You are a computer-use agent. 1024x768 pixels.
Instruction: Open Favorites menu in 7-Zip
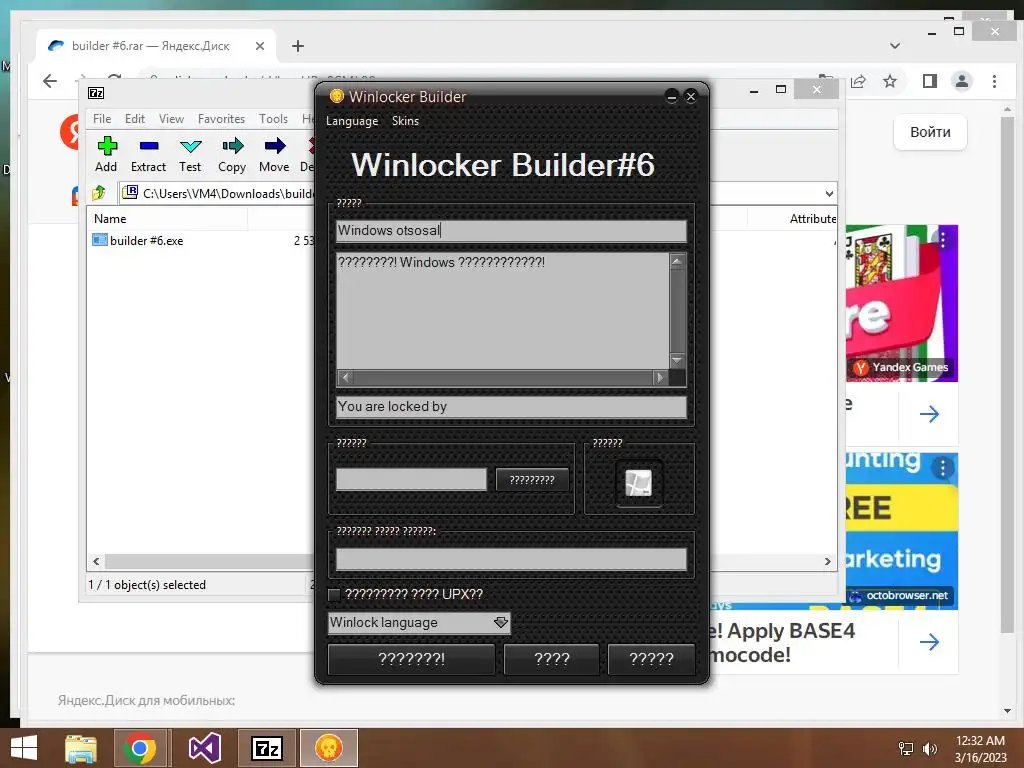click(221, 119)
